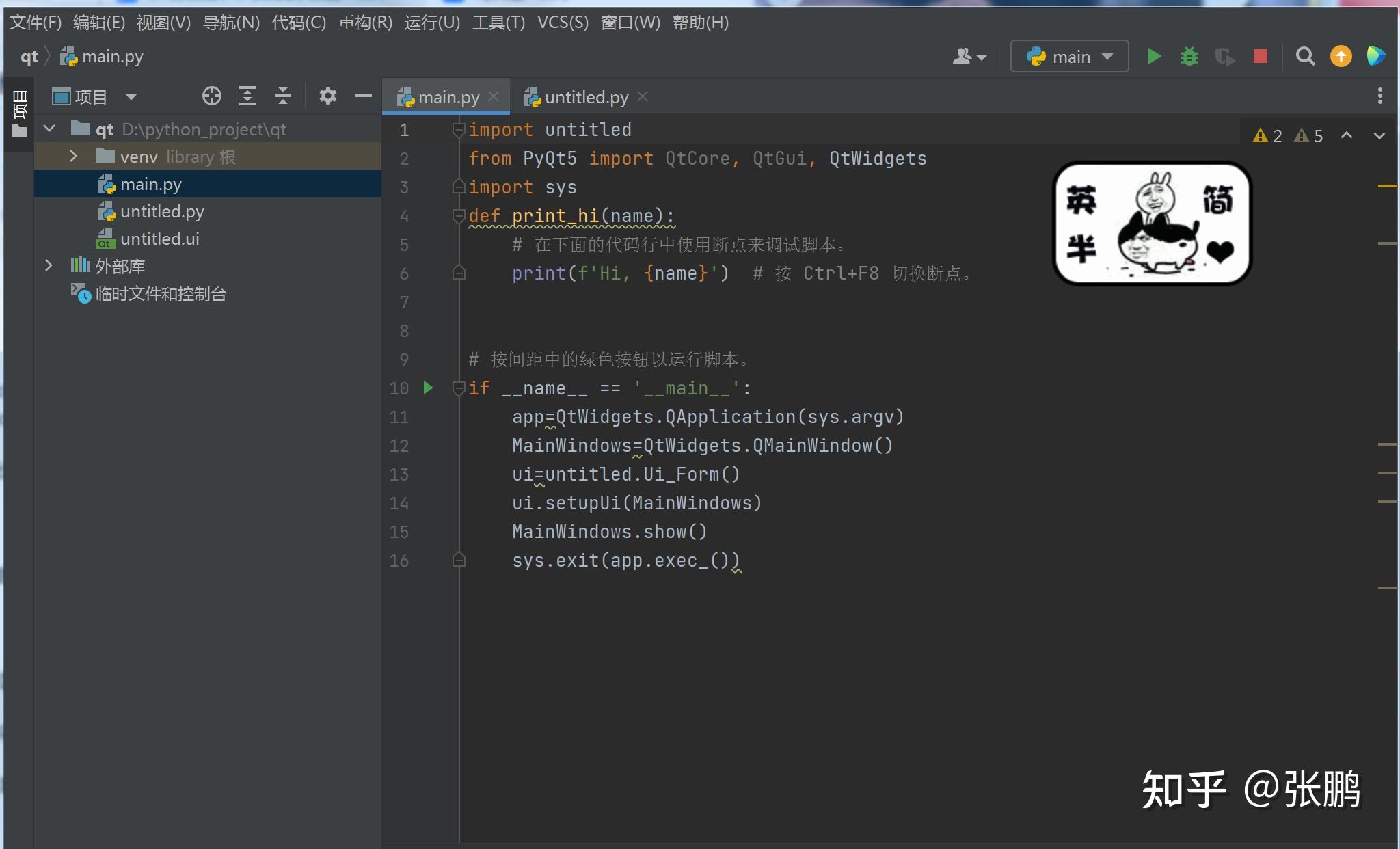
Task: Switch to the untitled.py editor tab
Action: 585,97
